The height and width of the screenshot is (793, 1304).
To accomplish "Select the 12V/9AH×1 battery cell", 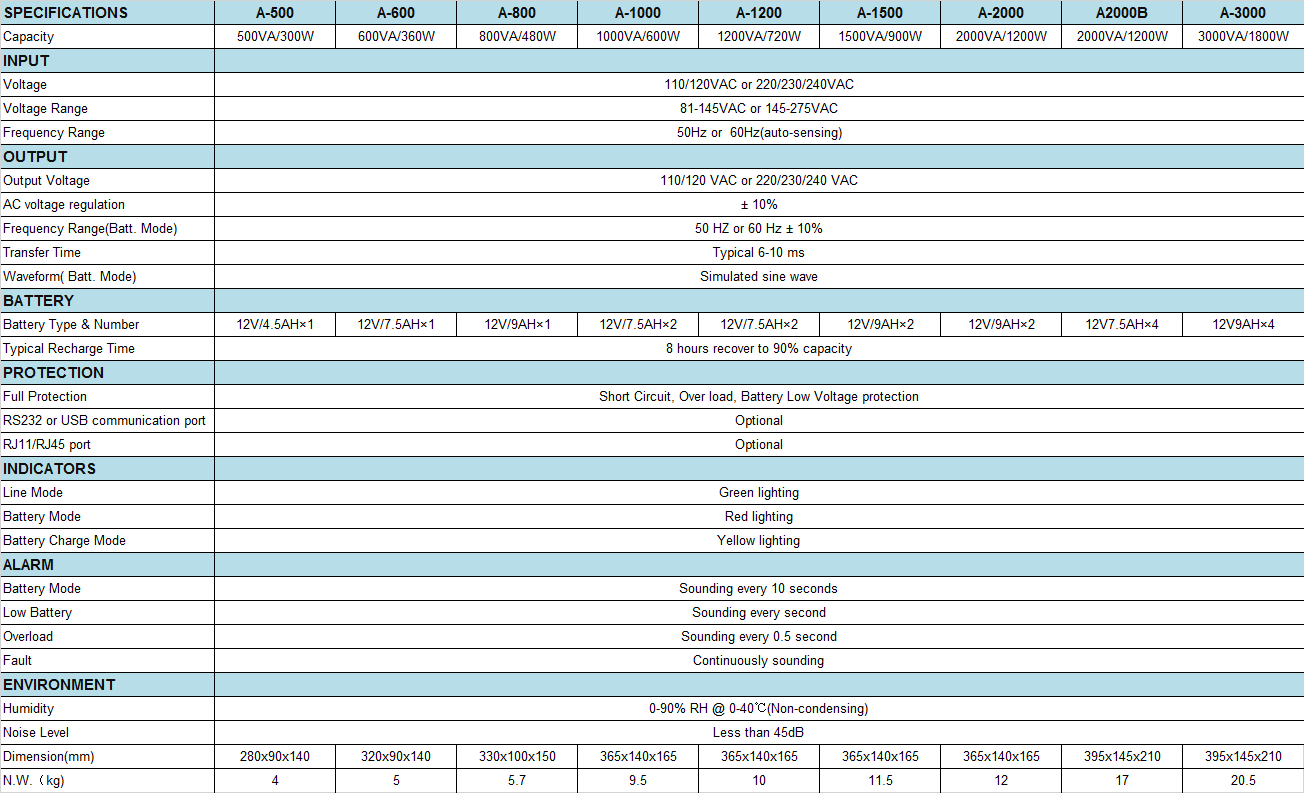I will (x=517, y=325).
